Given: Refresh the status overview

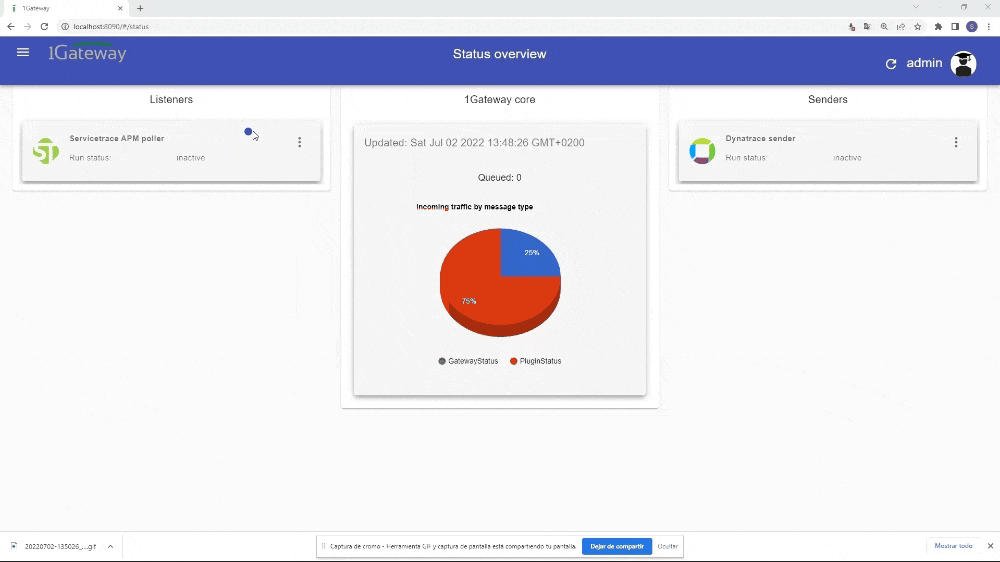Looking at the screenshot, I should [x=891, y=64].
